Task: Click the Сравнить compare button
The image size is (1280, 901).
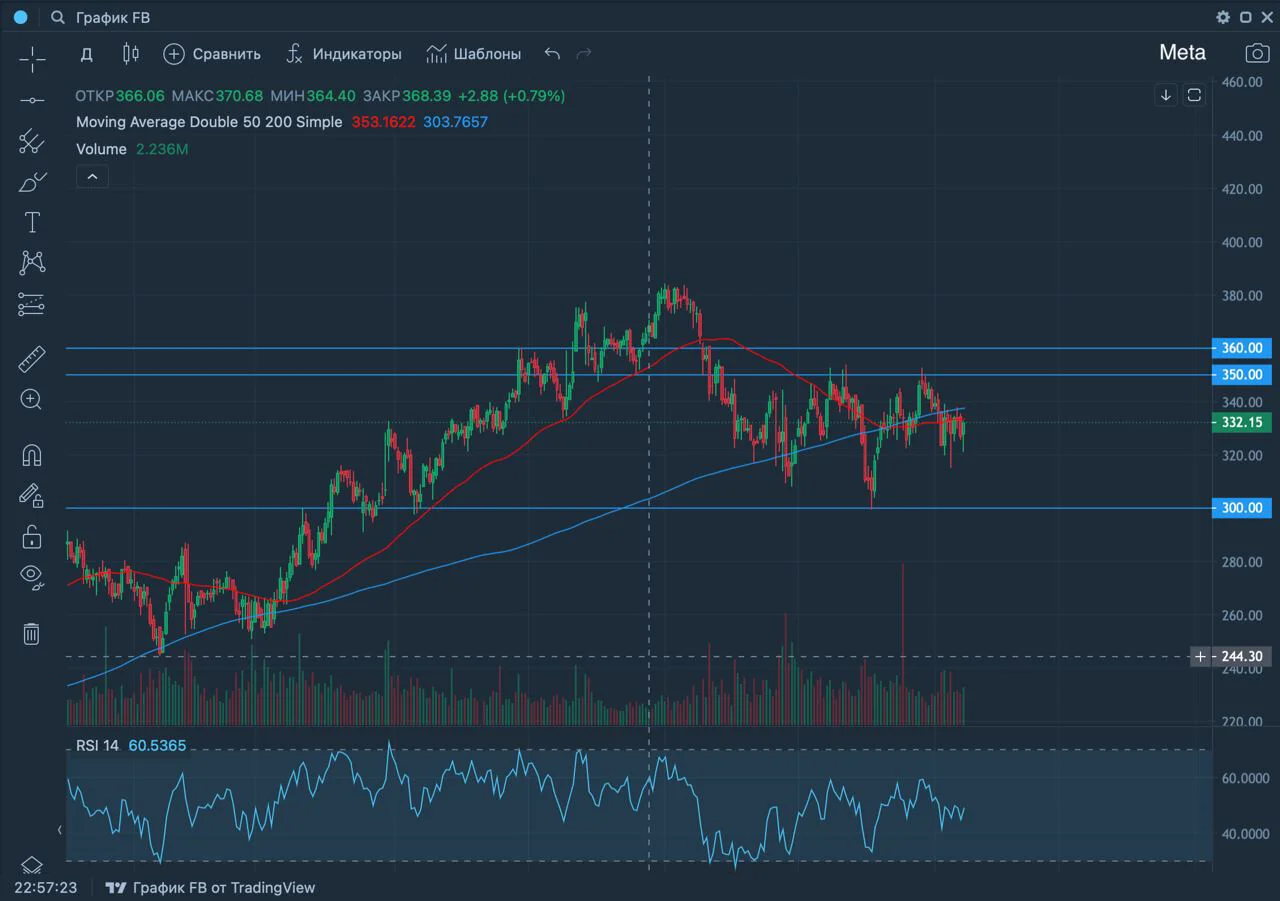Action: click(212, 54)
